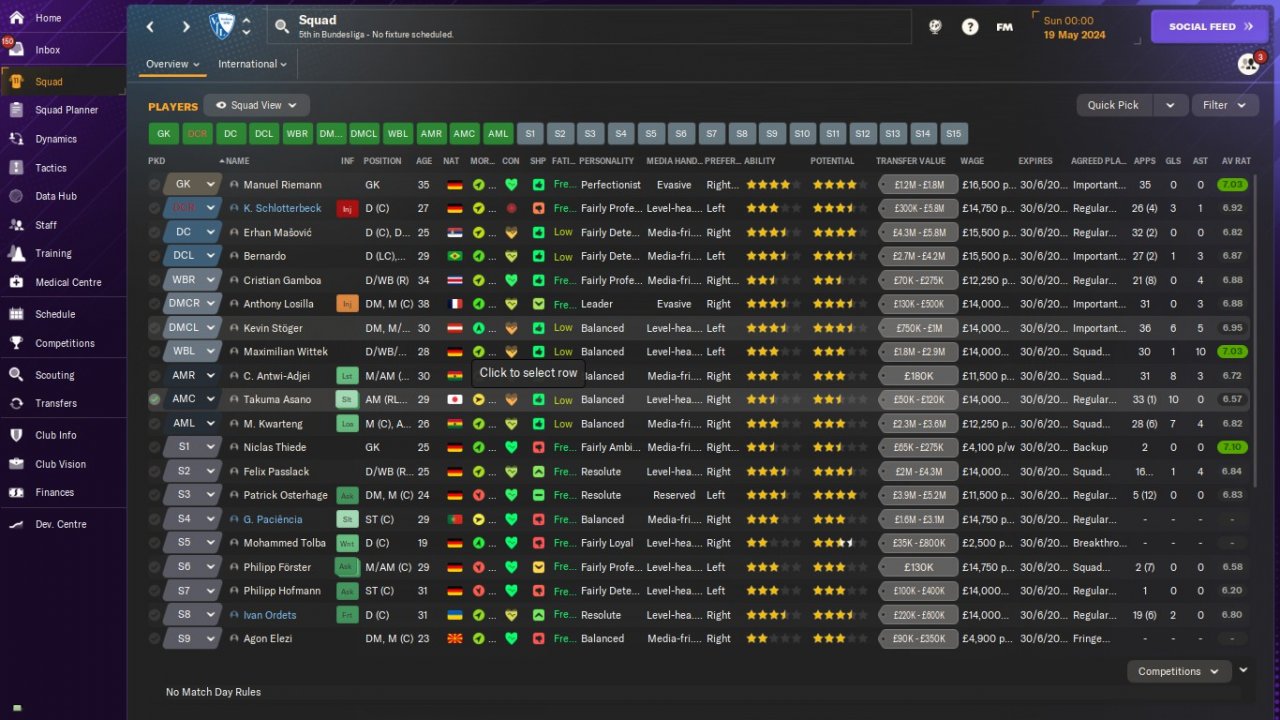This screenshot has width=1280, height=720.
Task: Open the Competitions dropdown at the bottom
Action: point(1179,672)
